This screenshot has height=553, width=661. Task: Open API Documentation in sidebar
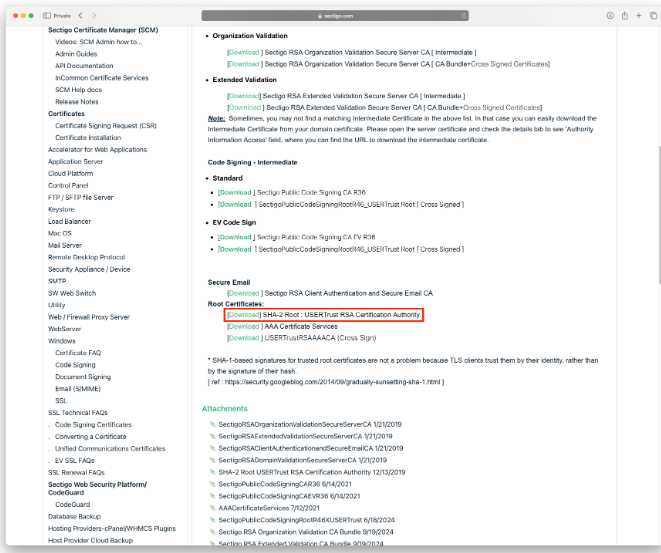(84, 66)
